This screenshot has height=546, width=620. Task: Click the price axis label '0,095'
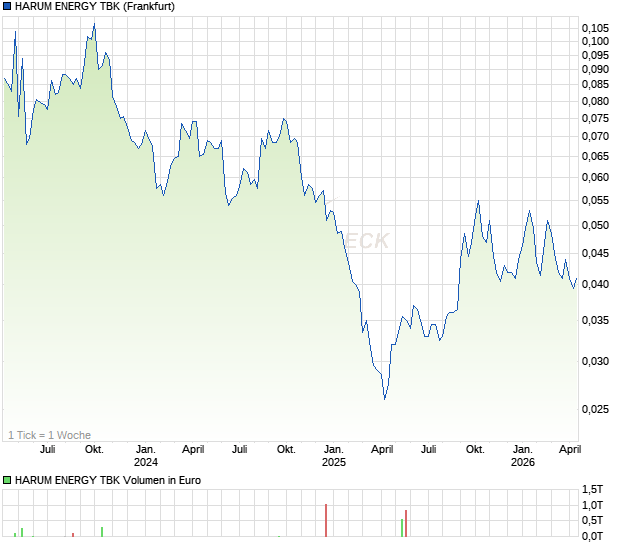(595, 55)
